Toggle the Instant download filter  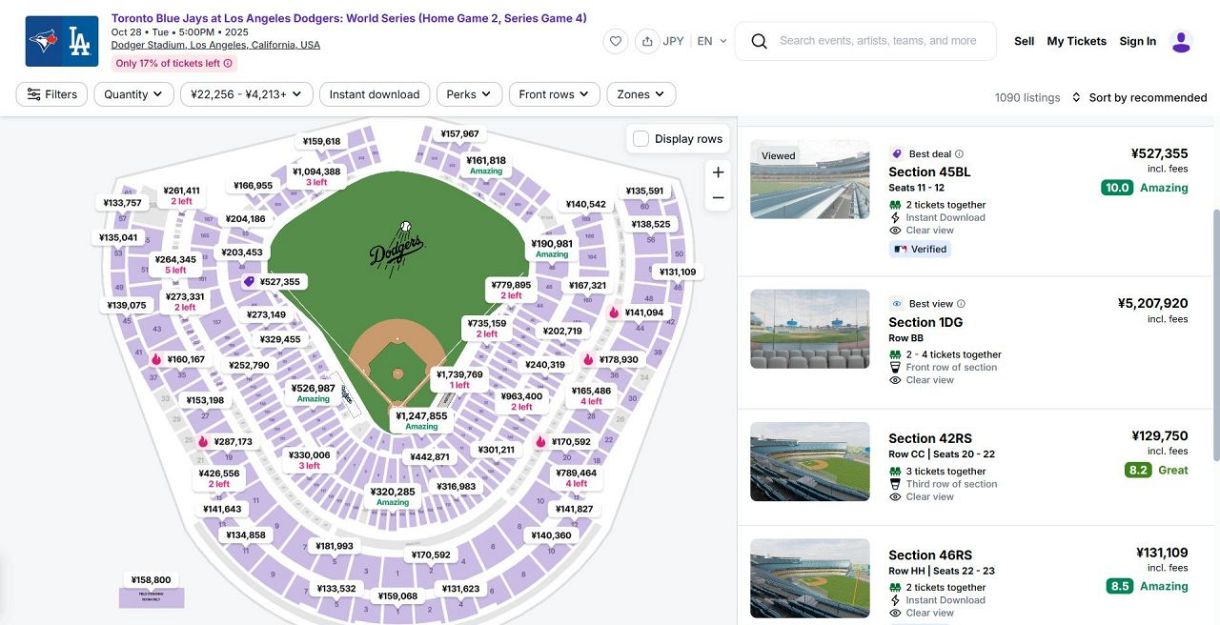[x=374, y=94]
